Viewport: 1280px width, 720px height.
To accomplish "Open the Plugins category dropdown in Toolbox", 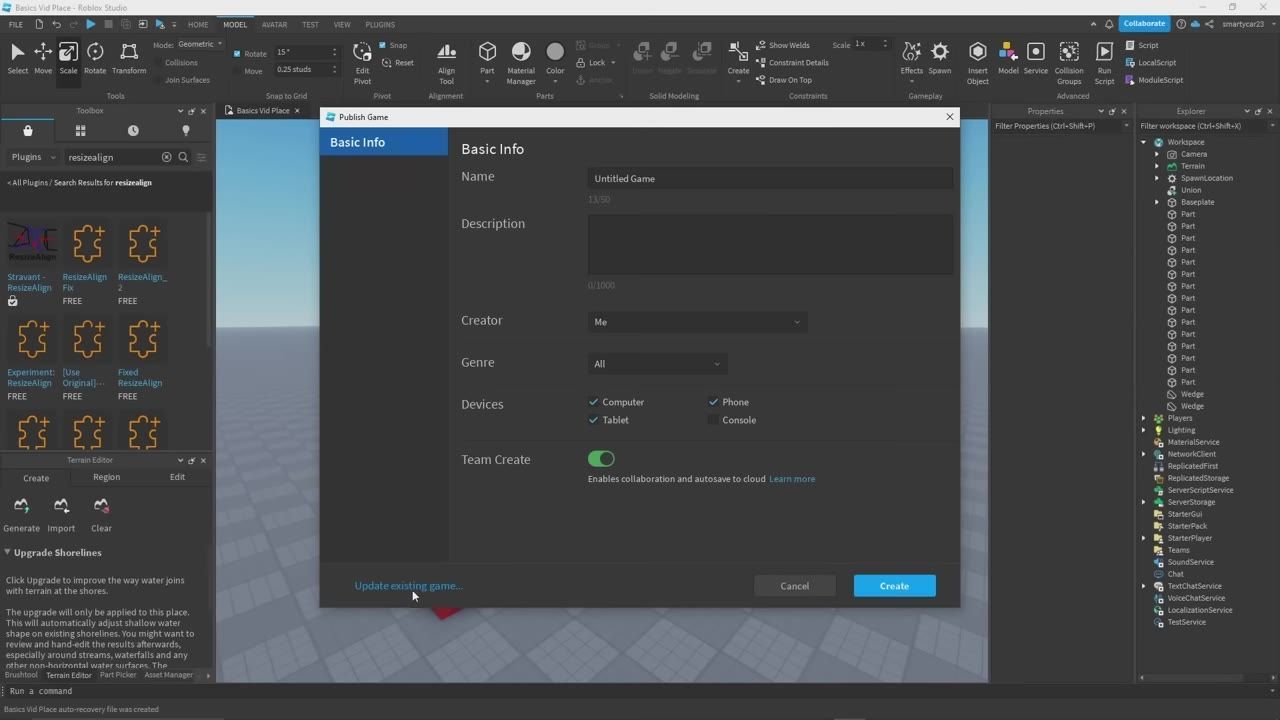I will 33,157.
